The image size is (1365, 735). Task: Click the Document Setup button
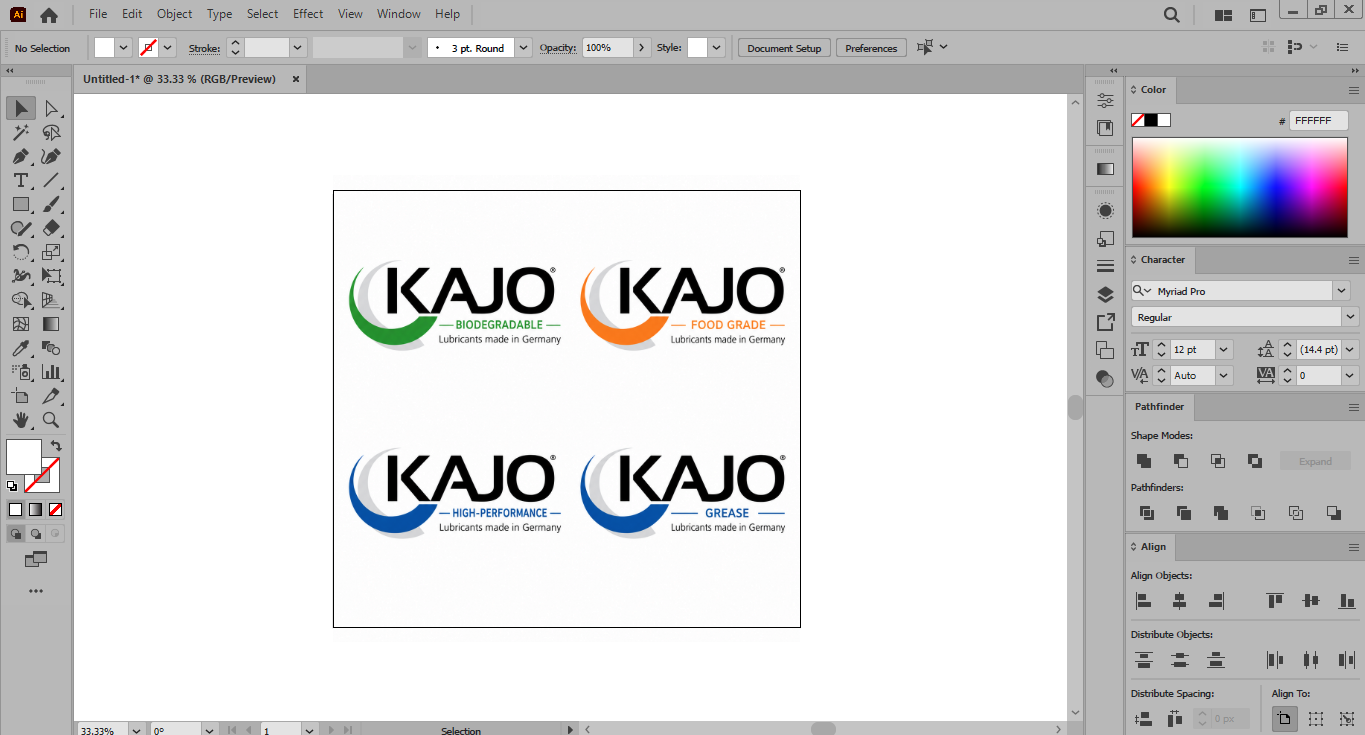tap(784, 48)
